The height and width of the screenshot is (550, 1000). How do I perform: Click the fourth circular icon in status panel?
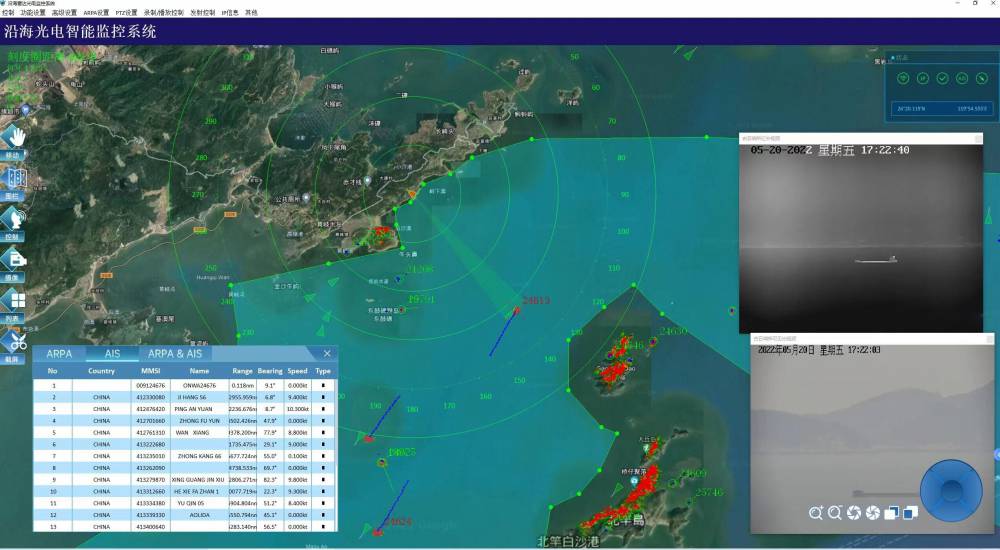pyautogui.click(x=962, y=78)
